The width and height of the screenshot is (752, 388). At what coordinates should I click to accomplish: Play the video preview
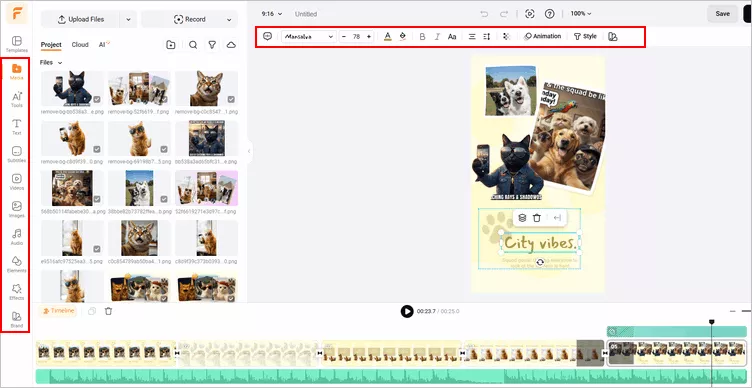coord(407,311)
